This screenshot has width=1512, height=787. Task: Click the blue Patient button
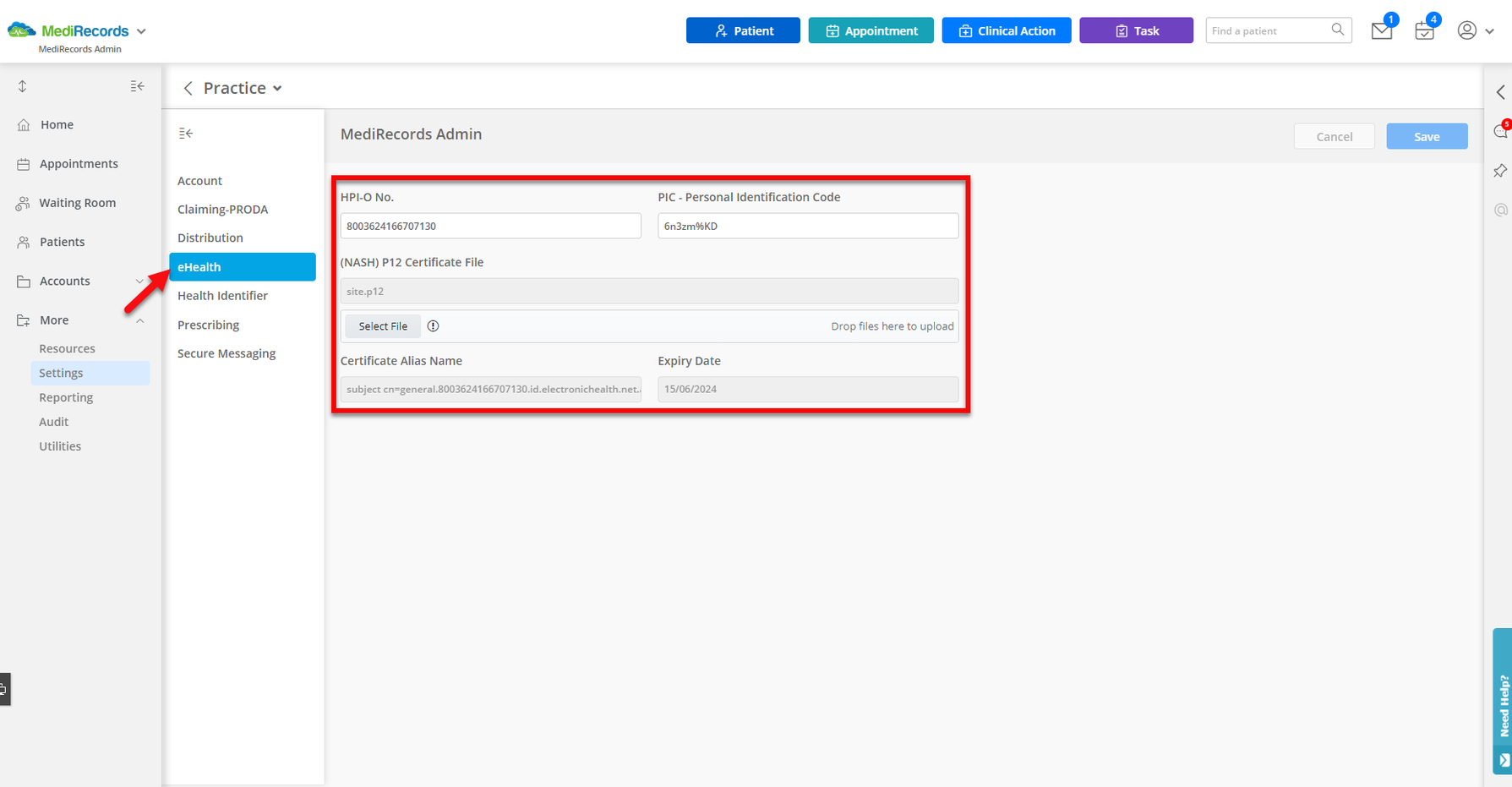743,30
